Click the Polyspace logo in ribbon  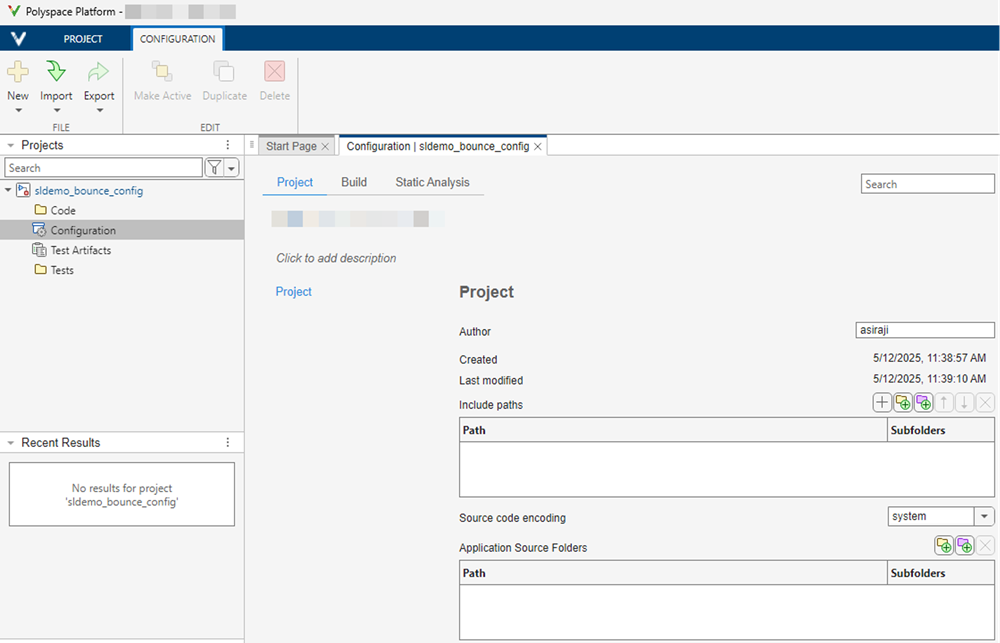tap(18, 39)
